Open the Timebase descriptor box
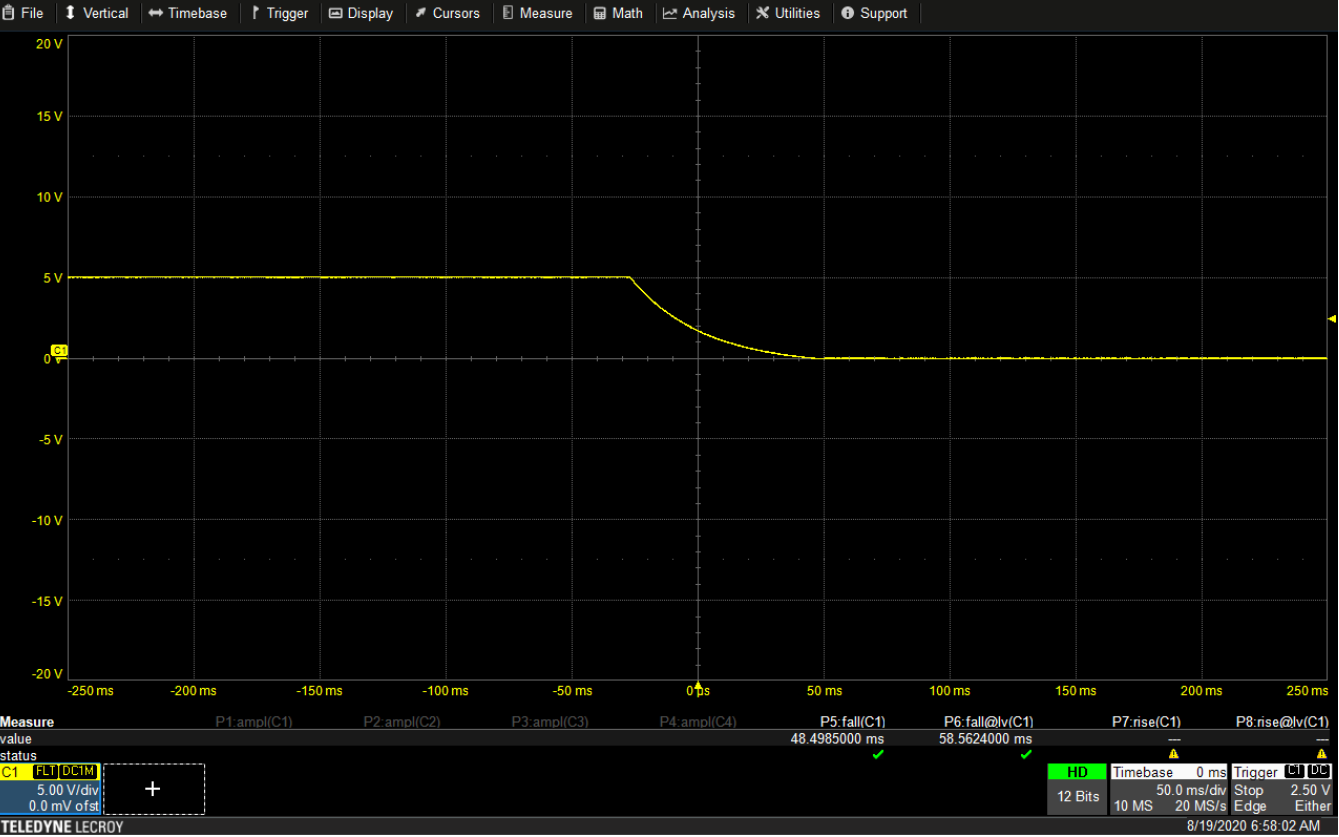This screenshot has width=1339, height=837. point(1169,789)
